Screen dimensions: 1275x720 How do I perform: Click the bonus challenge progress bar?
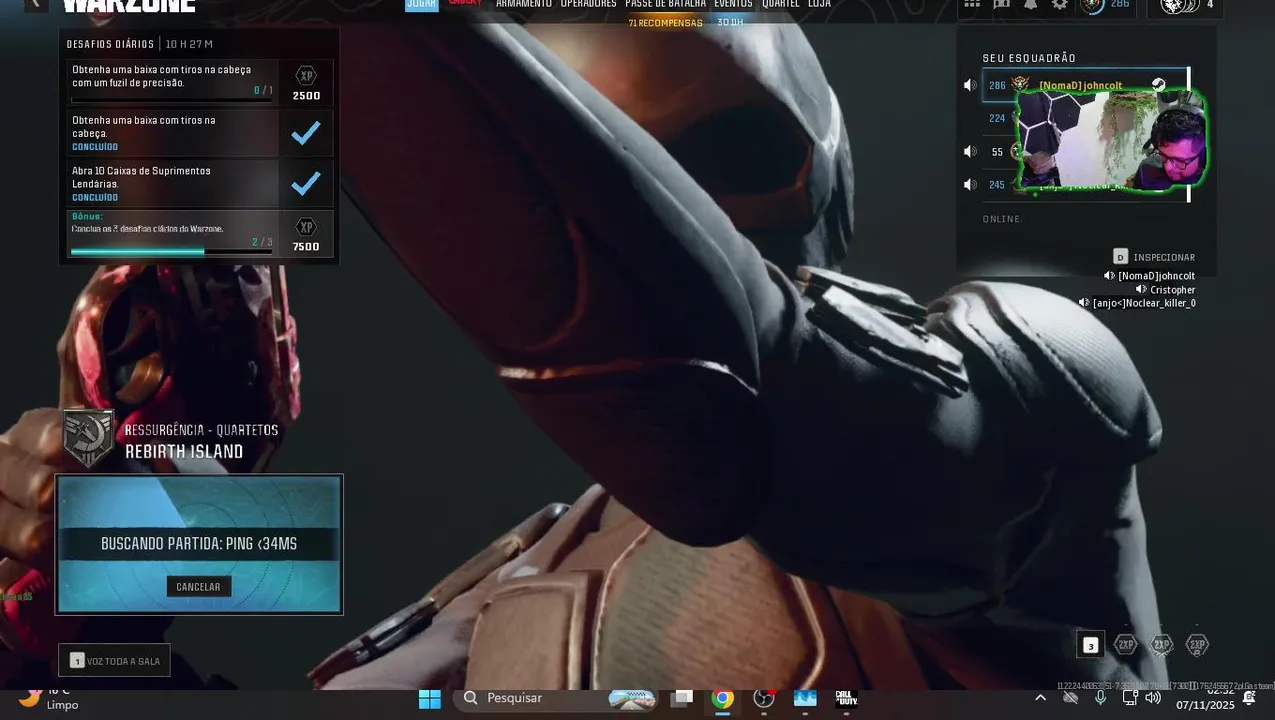[172, 251]
